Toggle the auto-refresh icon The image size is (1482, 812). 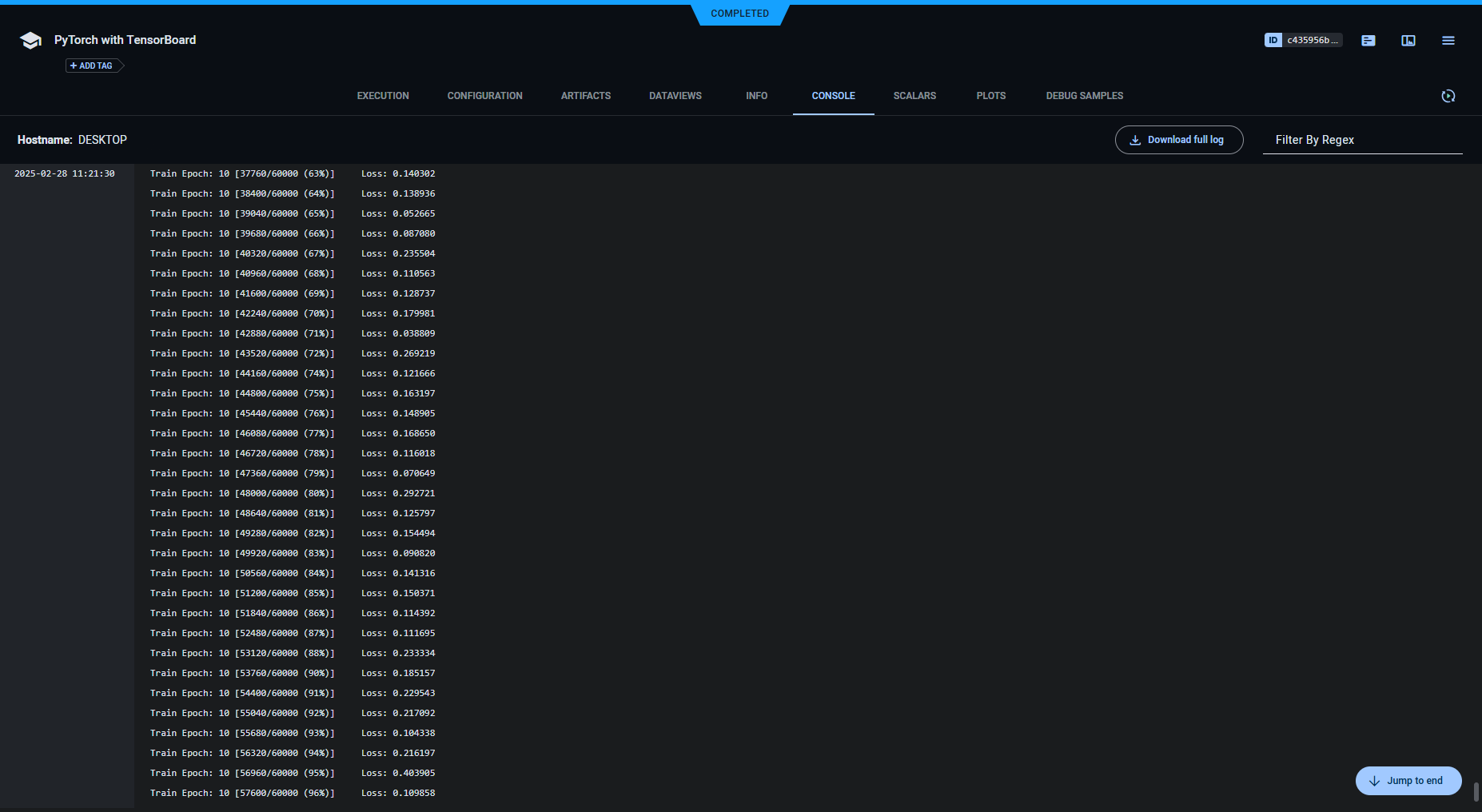tap(1448, 96)
